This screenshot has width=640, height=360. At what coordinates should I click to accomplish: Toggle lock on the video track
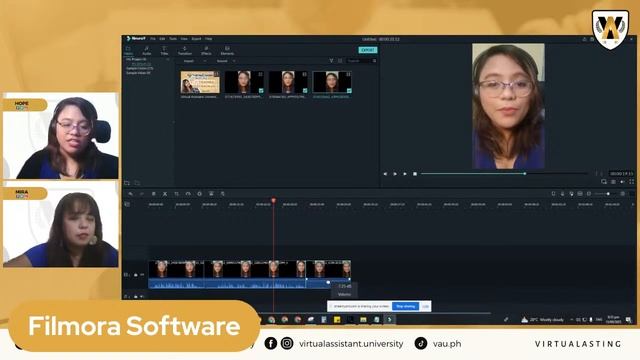click(136, 275)
